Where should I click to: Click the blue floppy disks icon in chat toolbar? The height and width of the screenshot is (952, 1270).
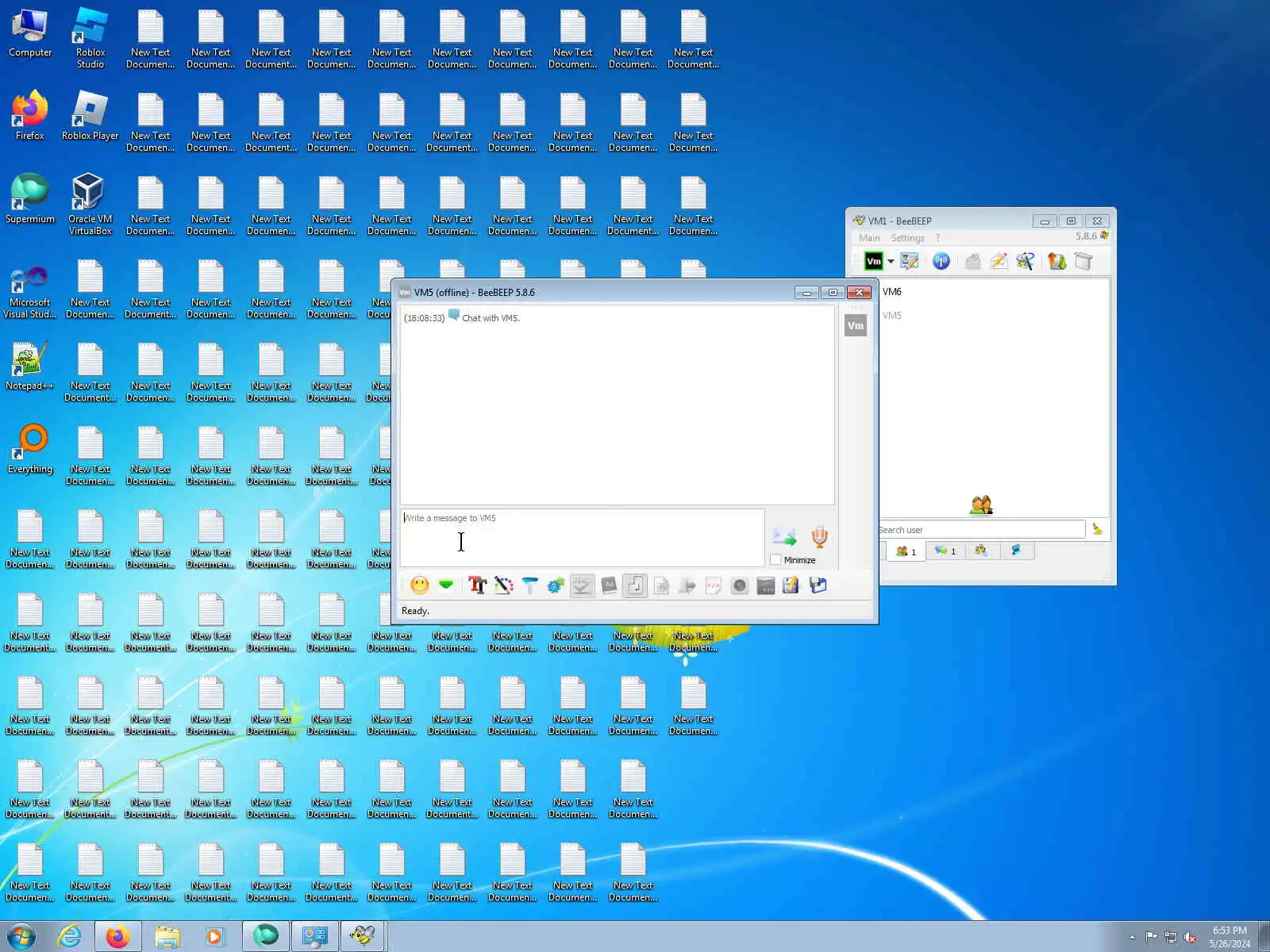tap(818, 585)
